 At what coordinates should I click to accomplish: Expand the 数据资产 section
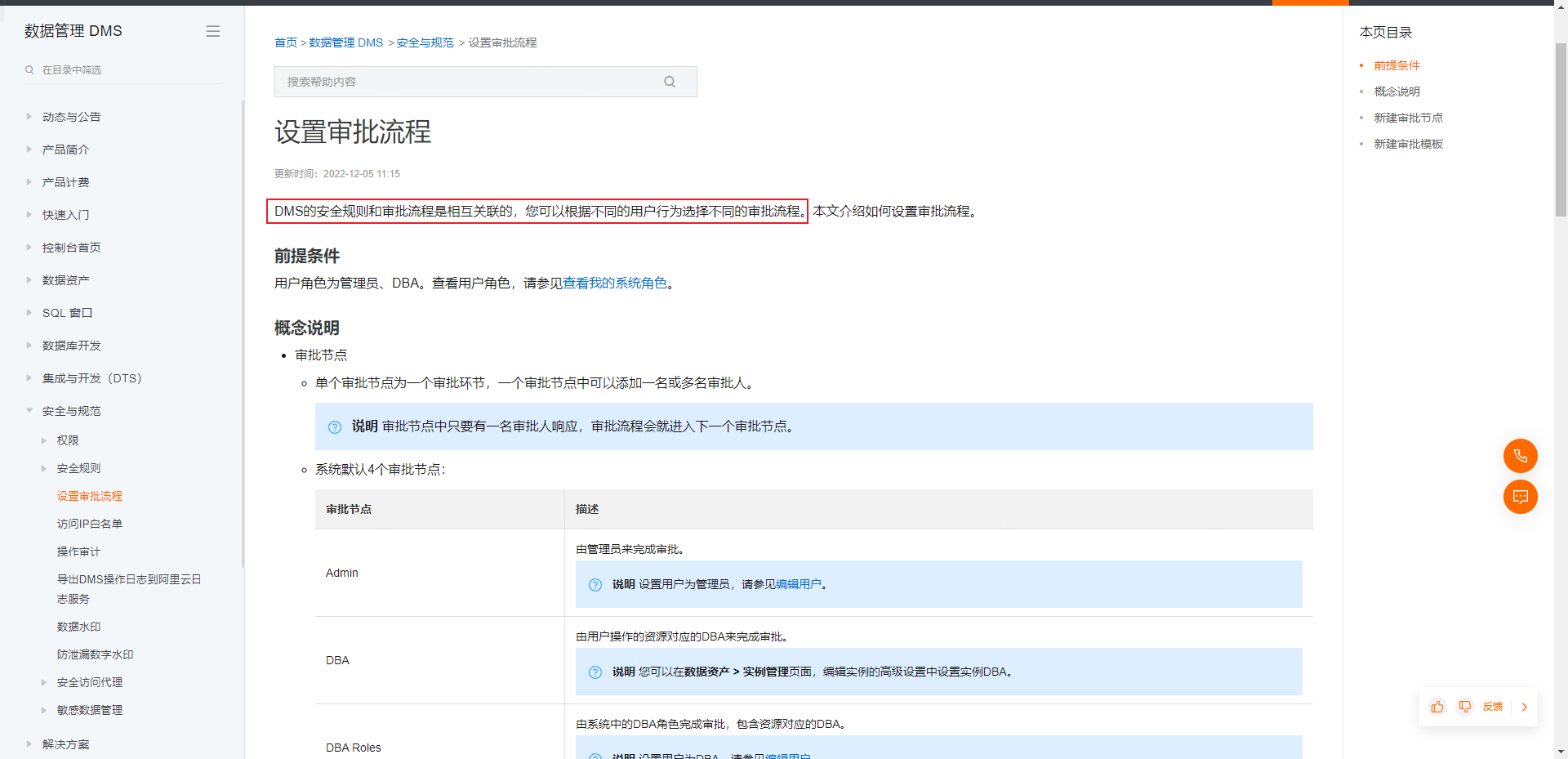29,280
